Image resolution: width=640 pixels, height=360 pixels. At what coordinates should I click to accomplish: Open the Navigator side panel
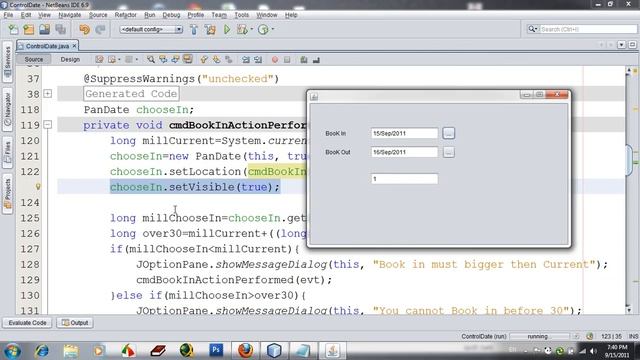[7, 109]
